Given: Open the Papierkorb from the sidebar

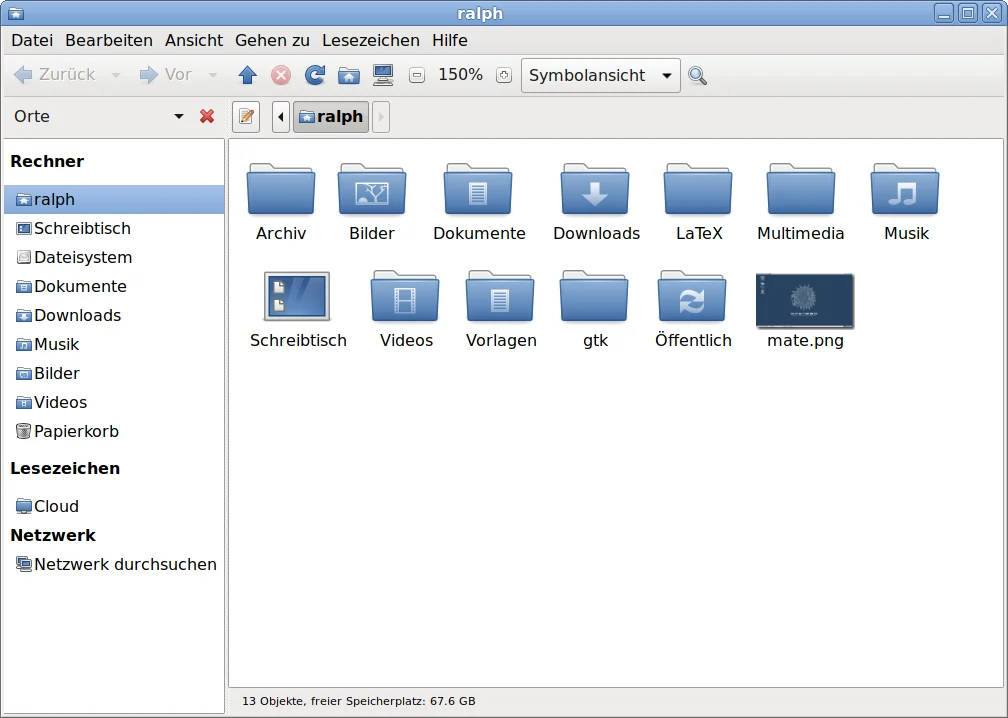Looking at the screenshot, I should [x=76, y=431].
